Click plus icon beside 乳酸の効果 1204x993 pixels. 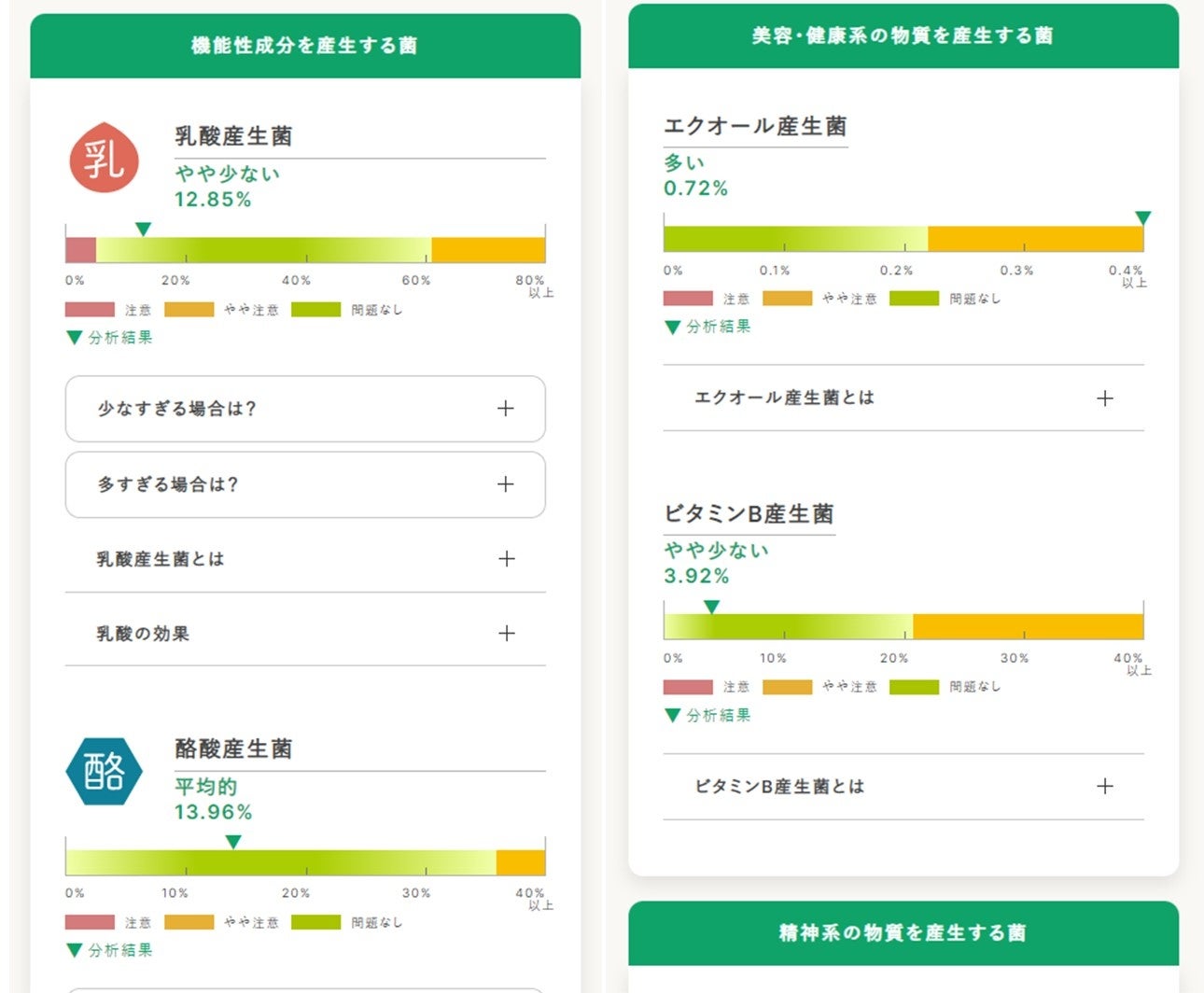[x=506, y=634]
